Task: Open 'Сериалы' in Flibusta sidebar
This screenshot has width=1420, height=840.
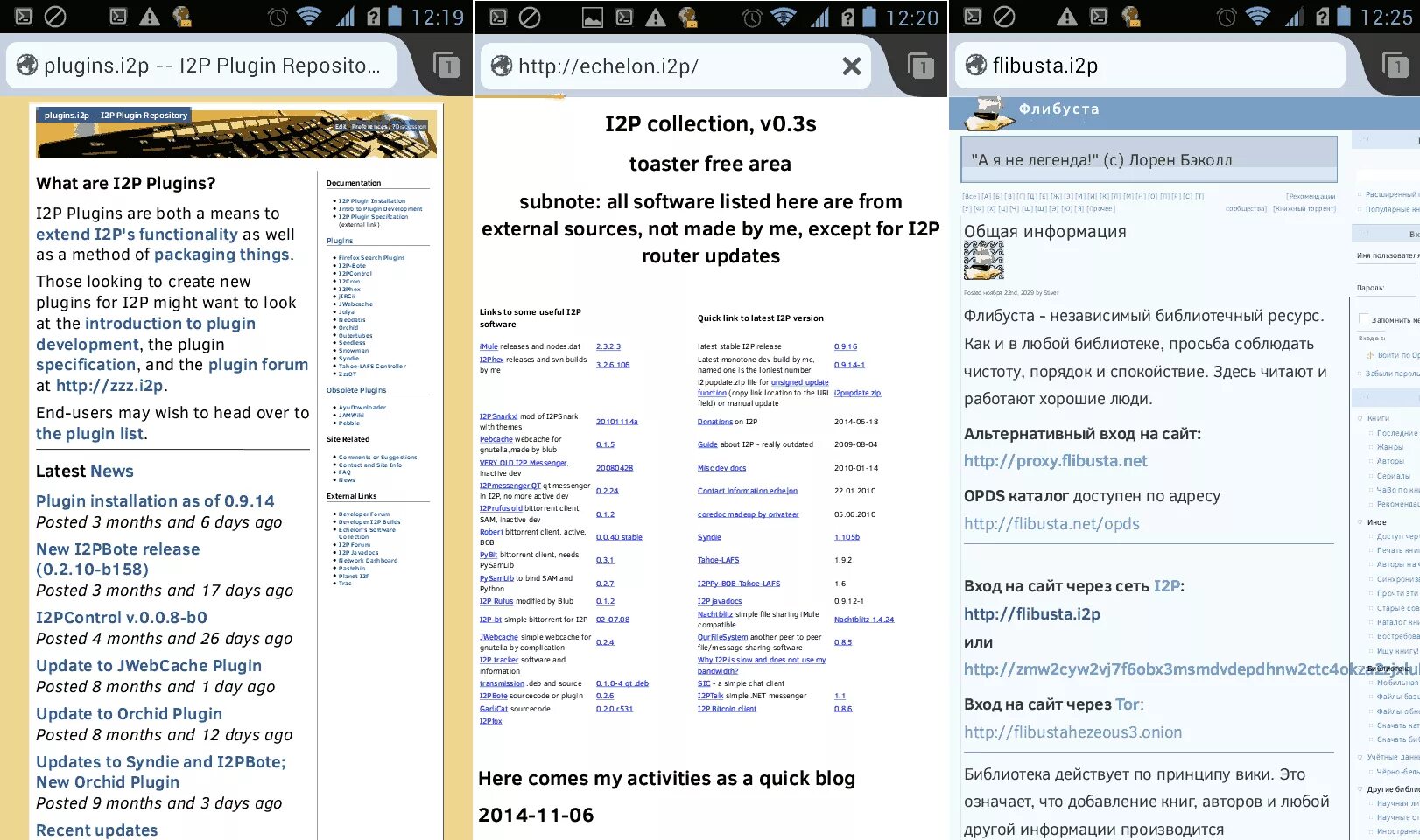Action: click(x=1394, y=476)
